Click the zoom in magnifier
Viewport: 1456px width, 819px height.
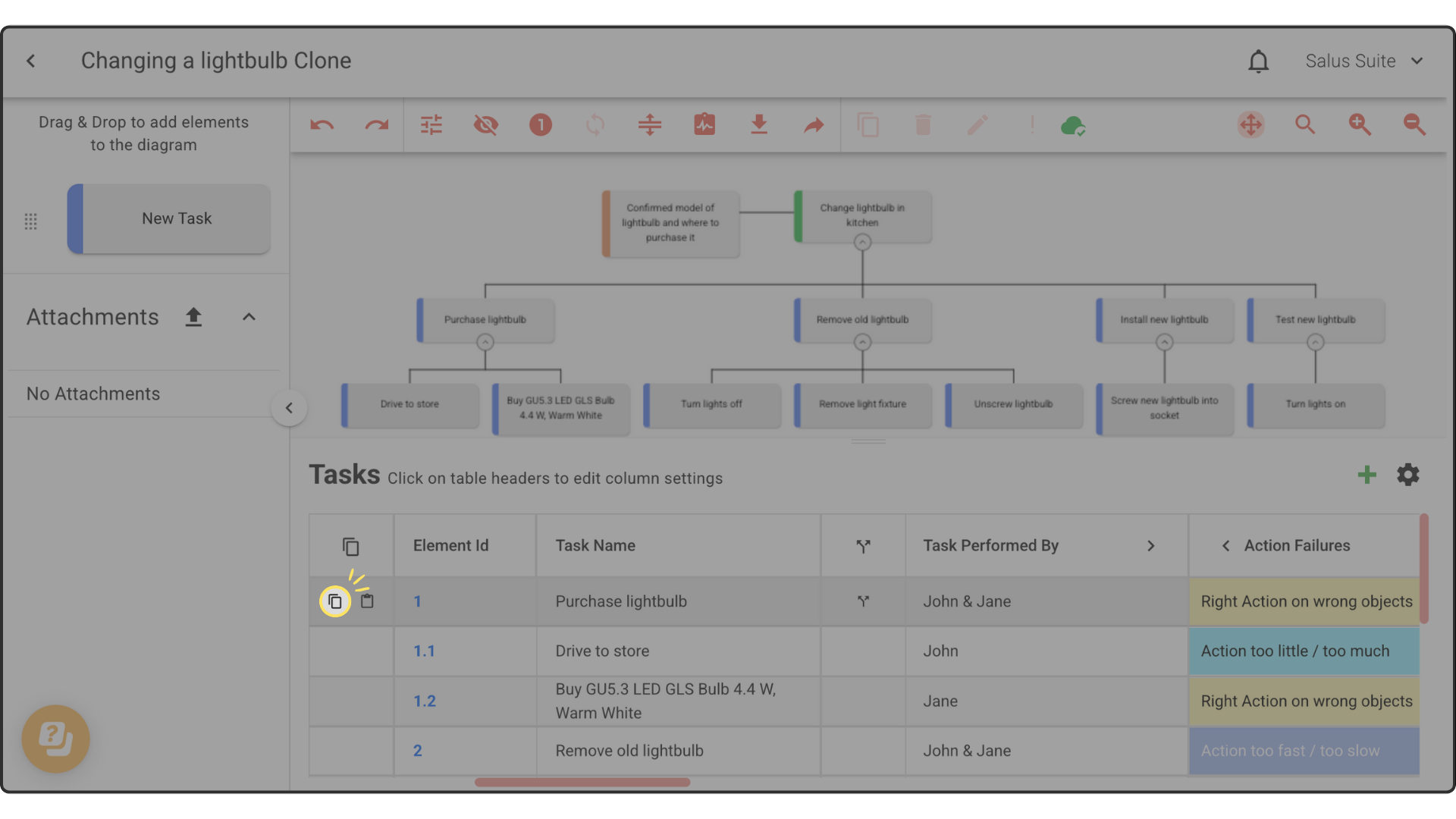click(x=1360, y=125)
